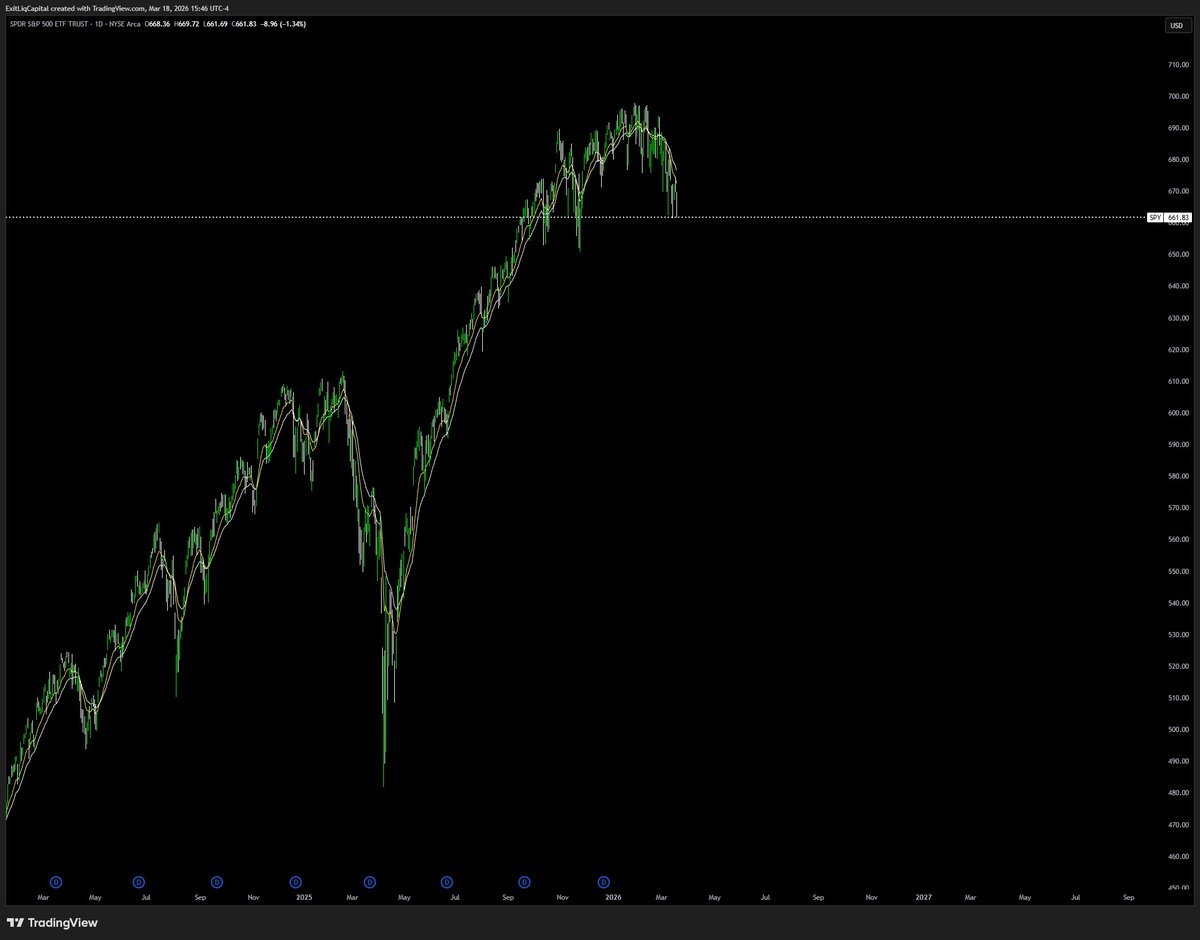Click the 490.00 price axis label

[1177, 762]
